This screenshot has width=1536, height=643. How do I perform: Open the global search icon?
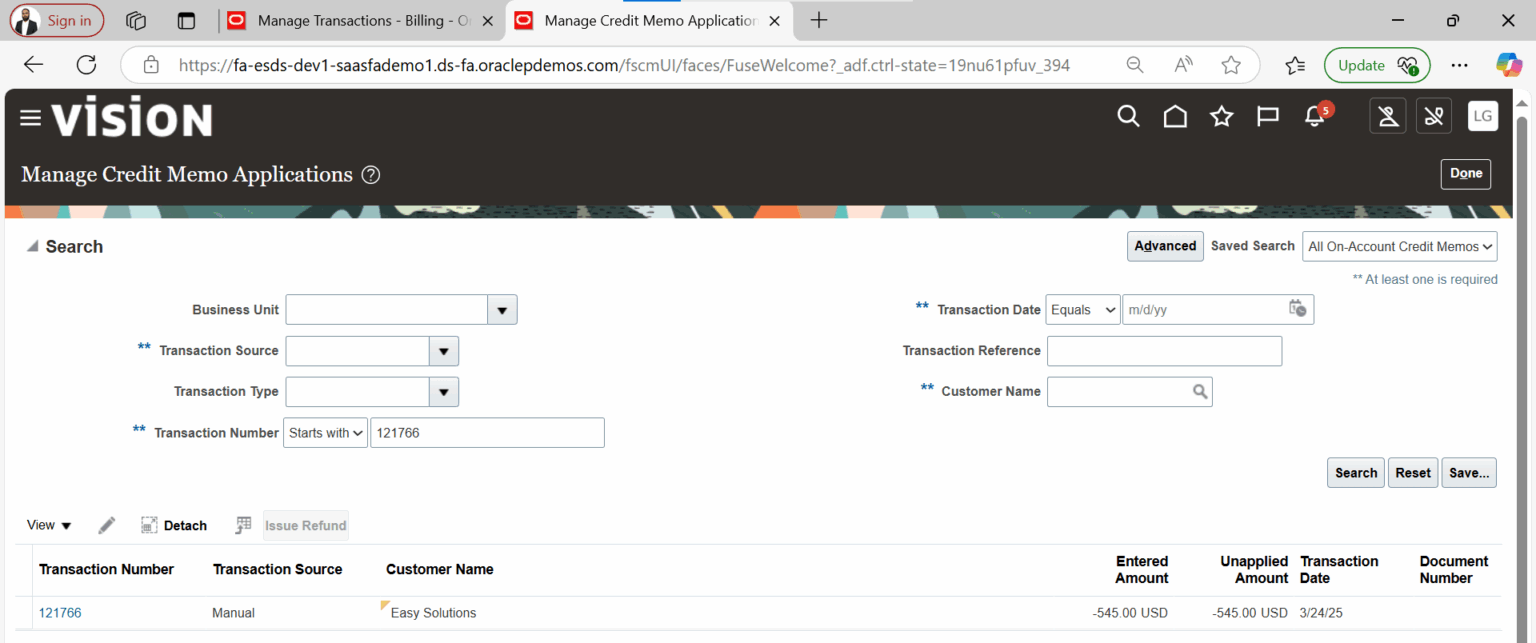point(1128,116)
